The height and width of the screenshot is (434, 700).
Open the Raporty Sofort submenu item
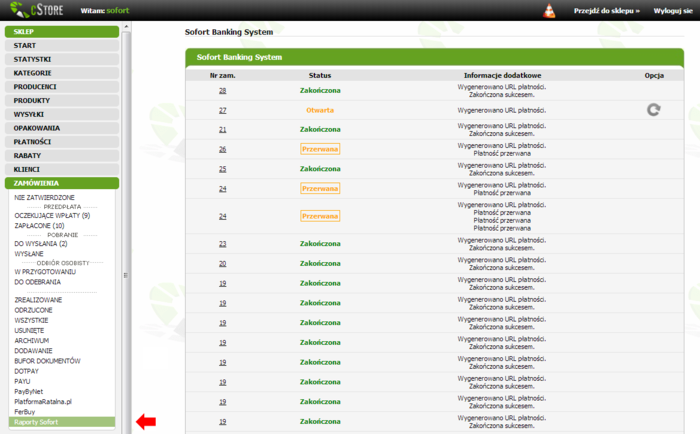pos(62,422)
